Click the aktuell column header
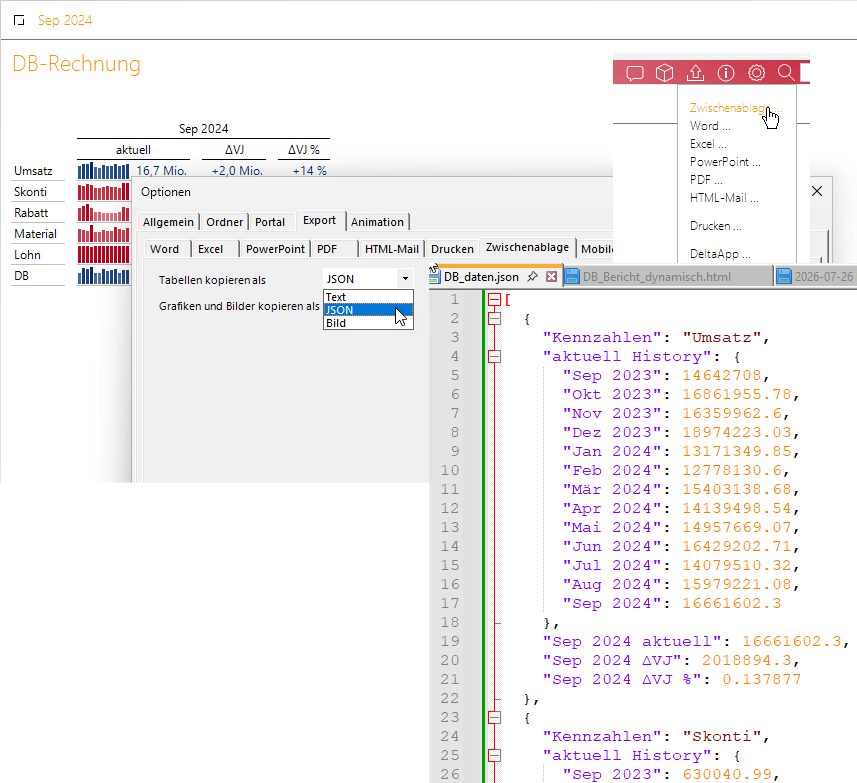This screenshot has width=857, height=783. tap(133, 150)
